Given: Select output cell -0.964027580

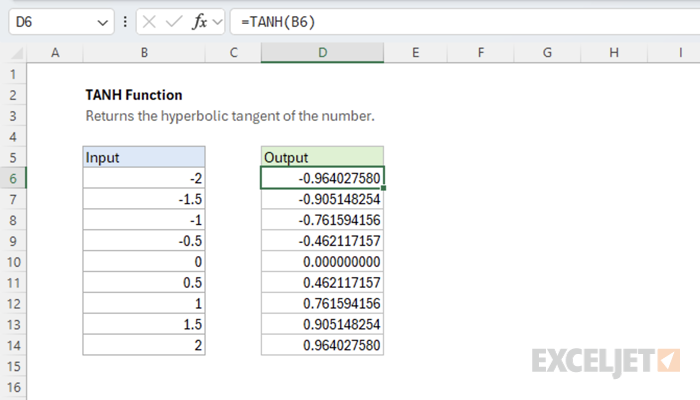Looking at the screenshot, I should [x=322, y=179].
